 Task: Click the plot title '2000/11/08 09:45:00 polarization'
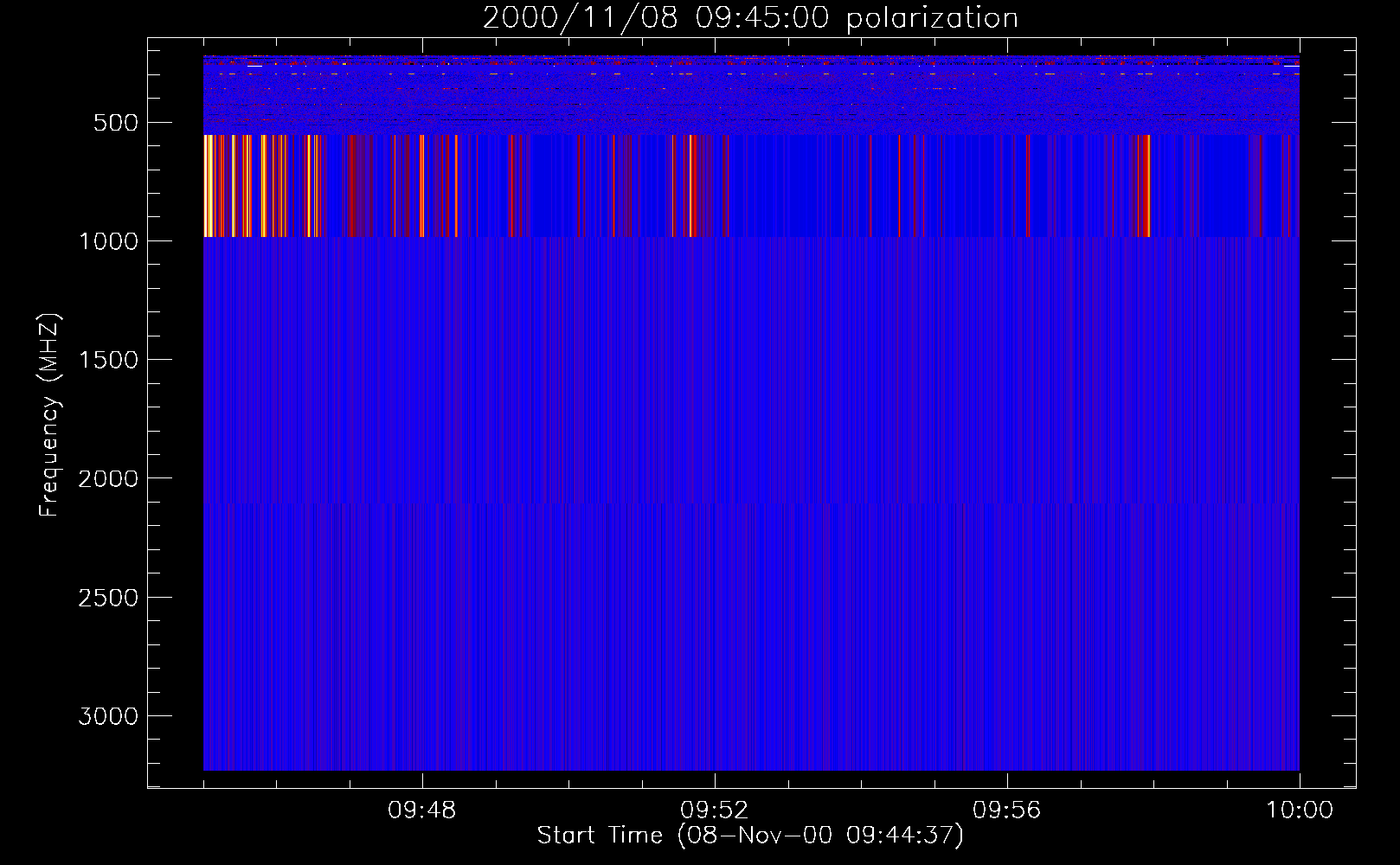[750, 18]
